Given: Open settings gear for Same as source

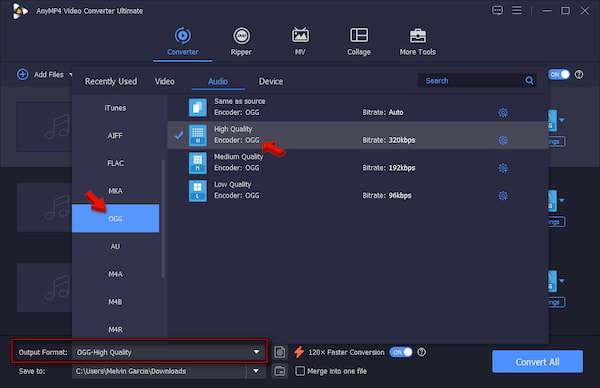Looking at the screenshot, I should coord(503,112).
